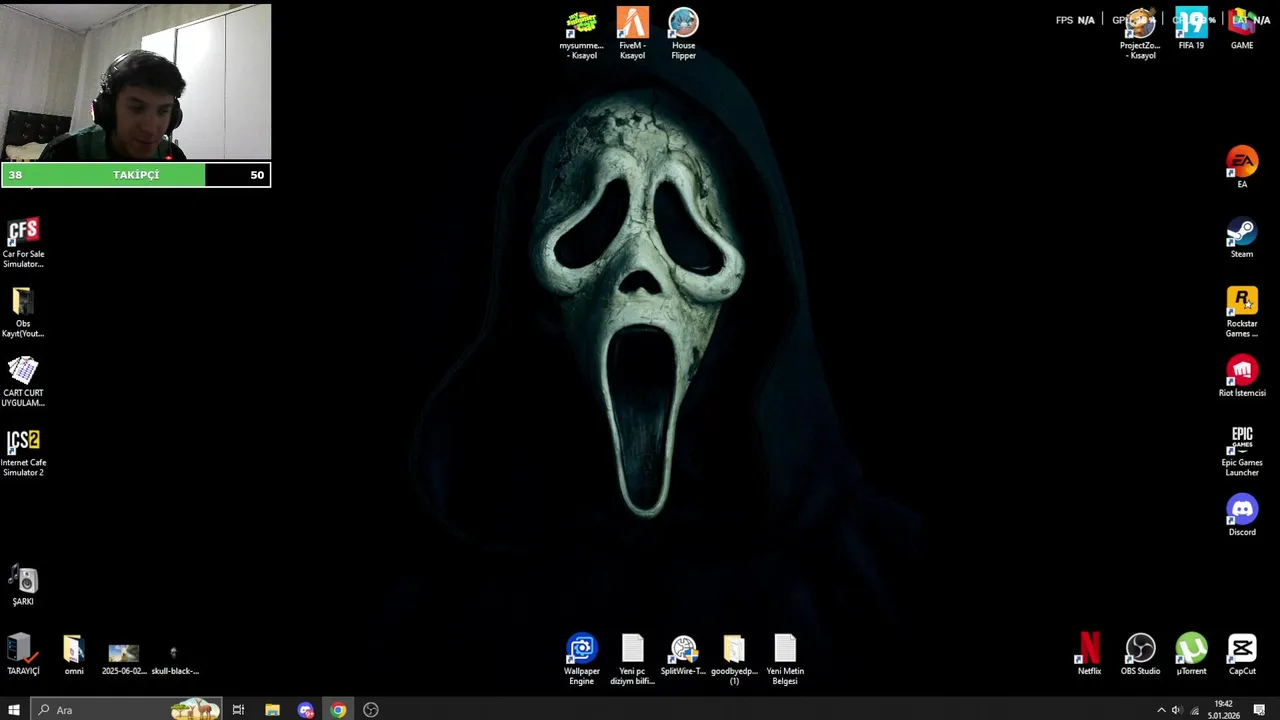Select the Netflix desktop shortcut
This screenshot has width=1280, height=720.
[1089, 654]
